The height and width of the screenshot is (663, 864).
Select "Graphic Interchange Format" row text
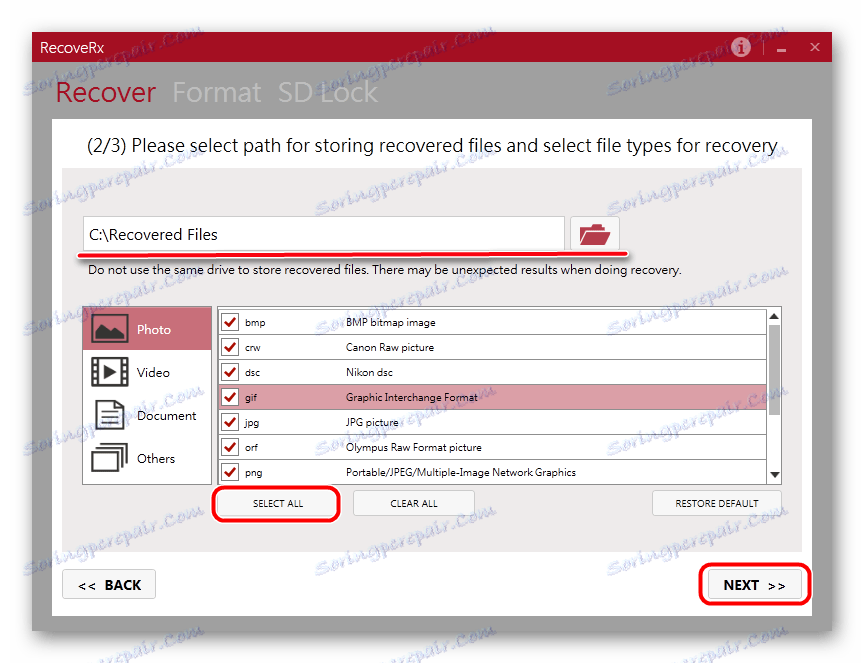pos(412,397)
